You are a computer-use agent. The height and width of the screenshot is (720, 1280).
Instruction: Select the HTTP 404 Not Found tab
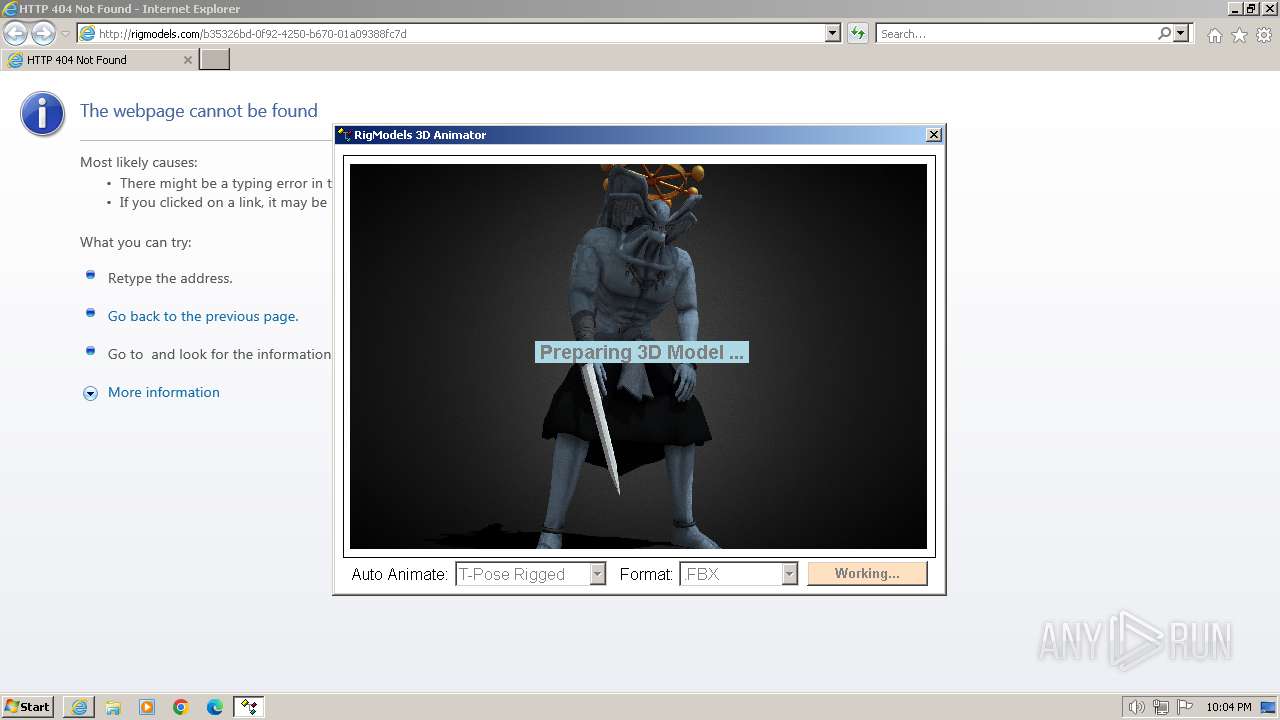pos(100,60)
